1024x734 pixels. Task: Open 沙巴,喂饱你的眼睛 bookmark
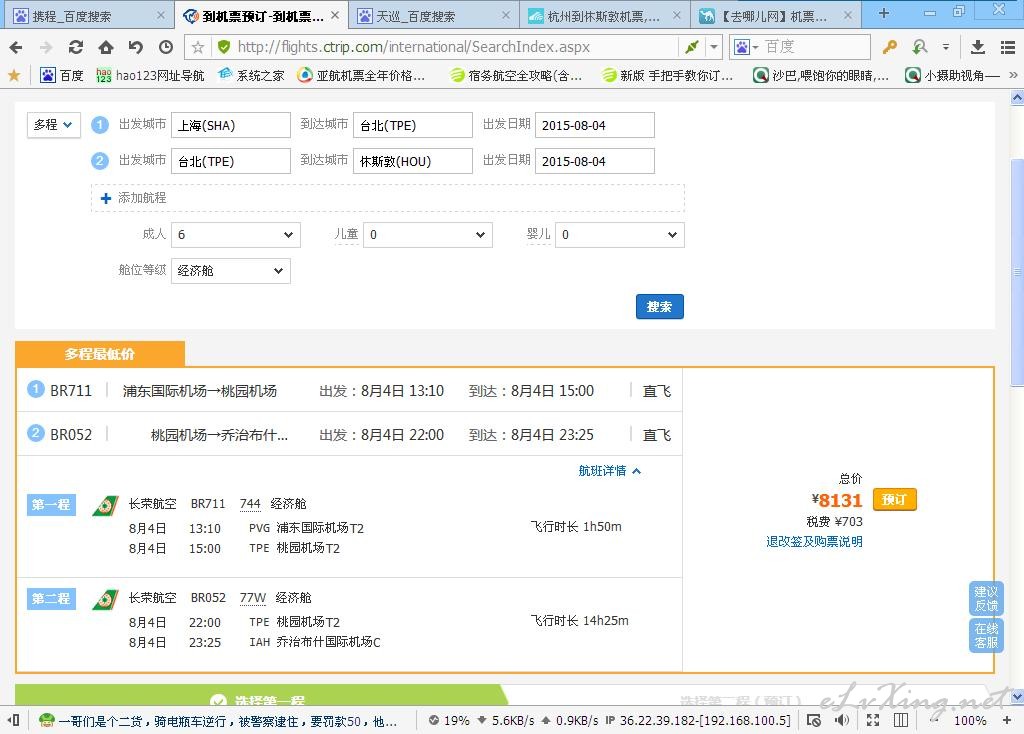[821, 76]
